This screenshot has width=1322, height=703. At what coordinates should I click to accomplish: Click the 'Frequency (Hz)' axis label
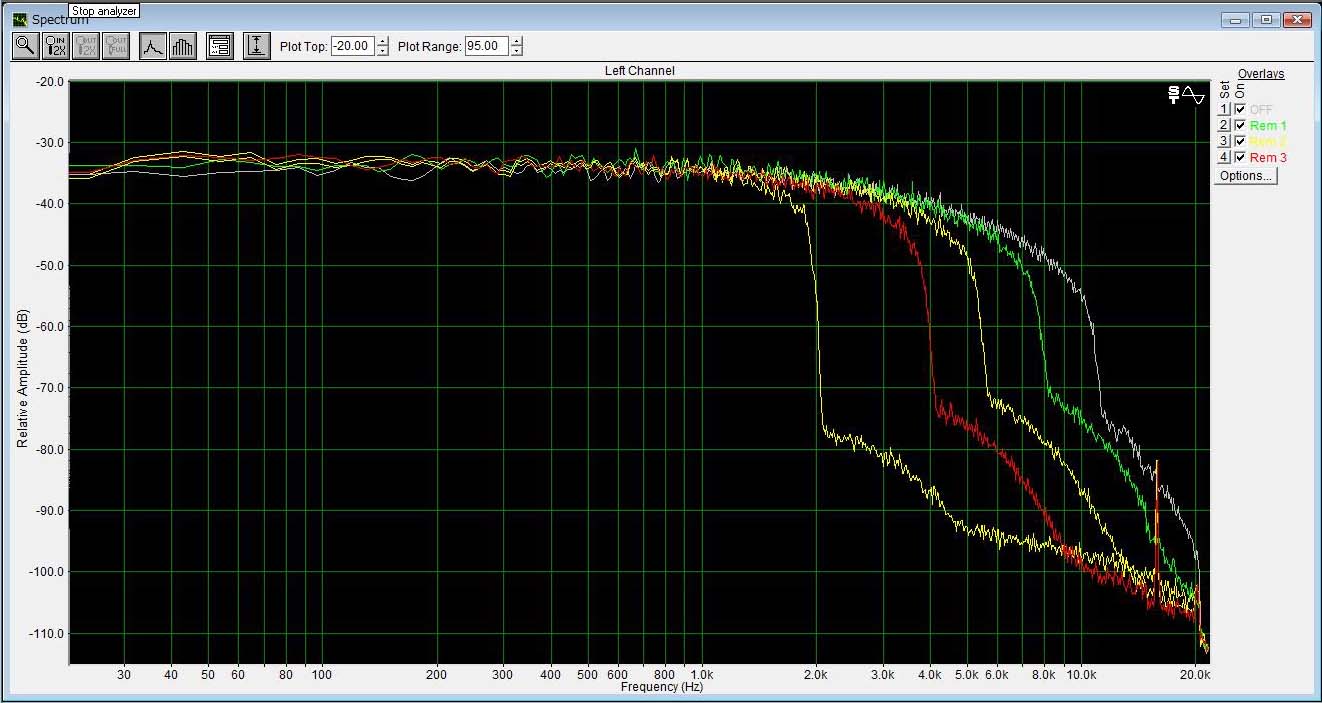point(661,687)
